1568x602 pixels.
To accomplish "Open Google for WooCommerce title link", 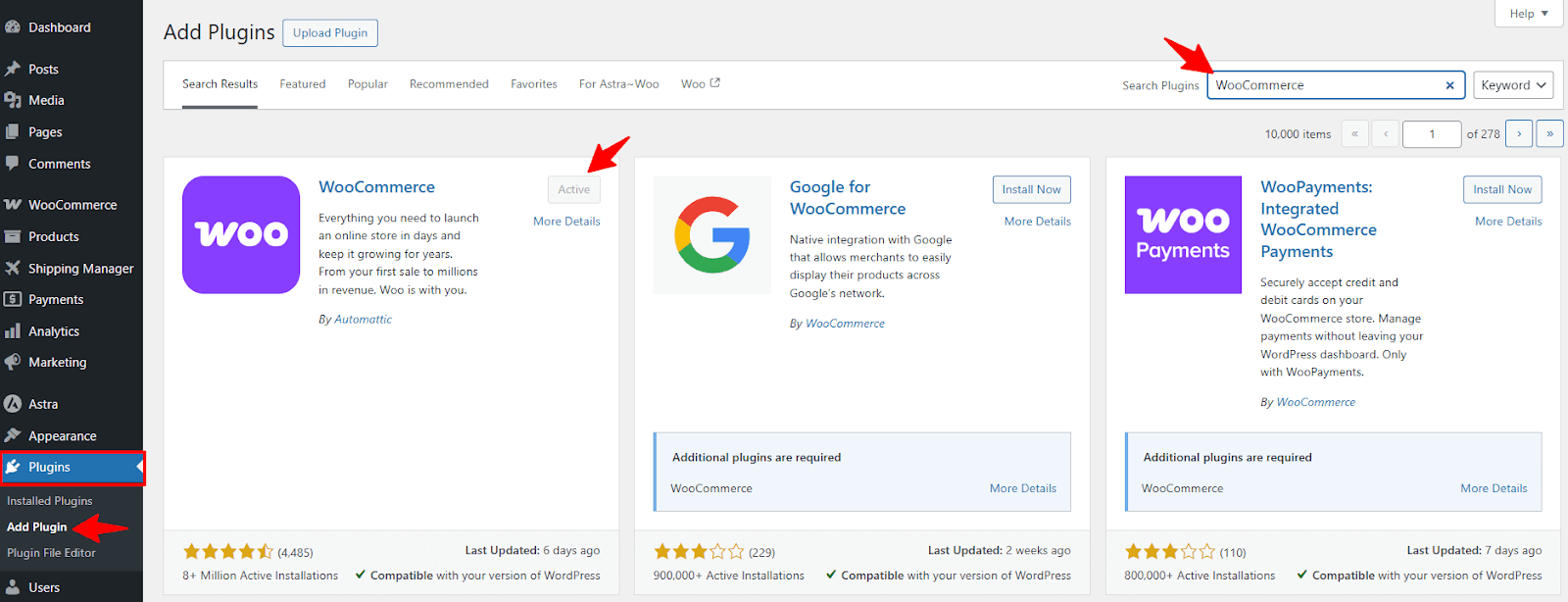I will click(848, 198).
